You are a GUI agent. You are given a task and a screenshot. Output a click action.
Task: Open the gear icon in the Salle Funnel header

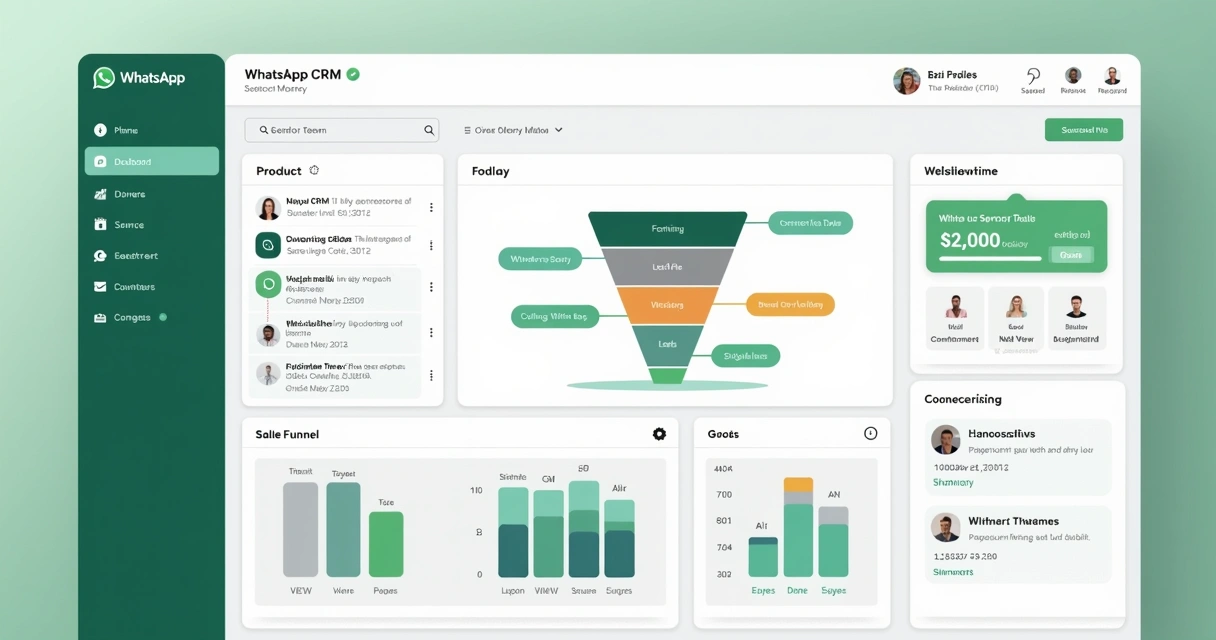[659, 434]
